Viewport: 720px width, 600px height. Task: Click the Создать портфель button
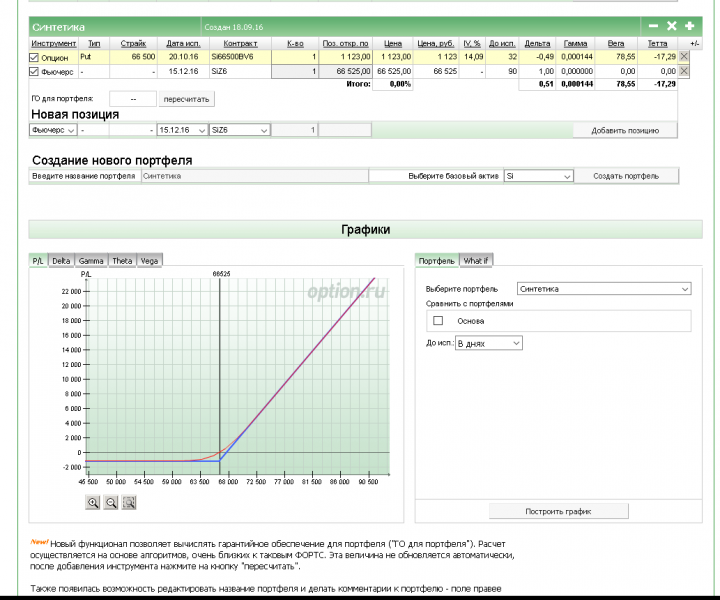(x=626, y=176)
